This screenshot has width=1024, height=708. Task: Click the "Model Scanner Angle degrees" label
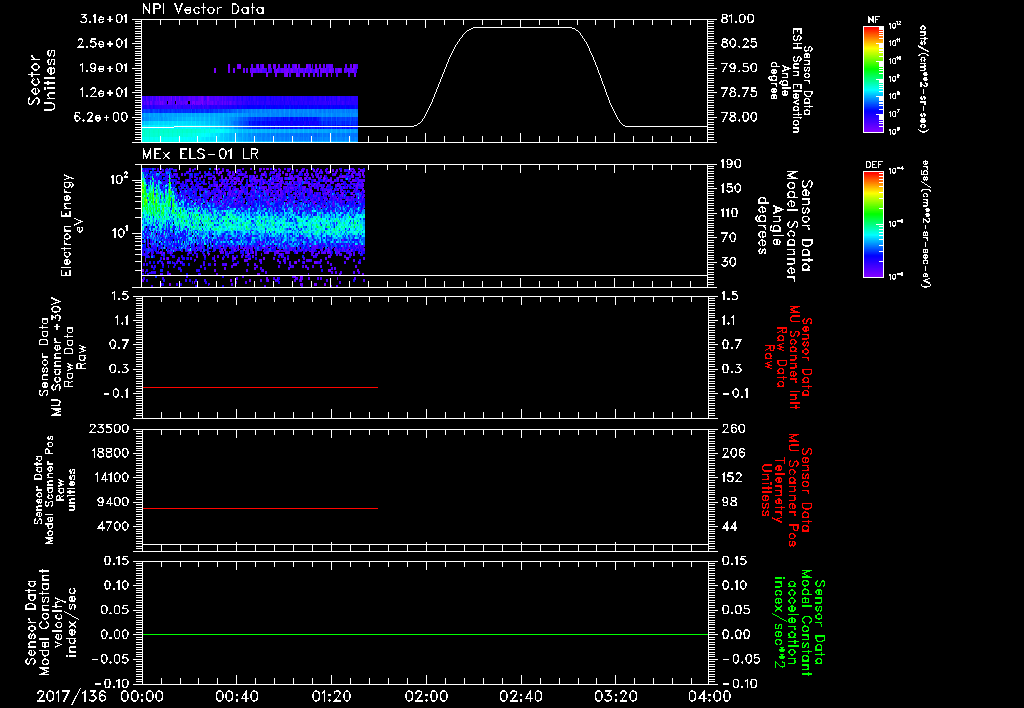(x=784, y=225)
